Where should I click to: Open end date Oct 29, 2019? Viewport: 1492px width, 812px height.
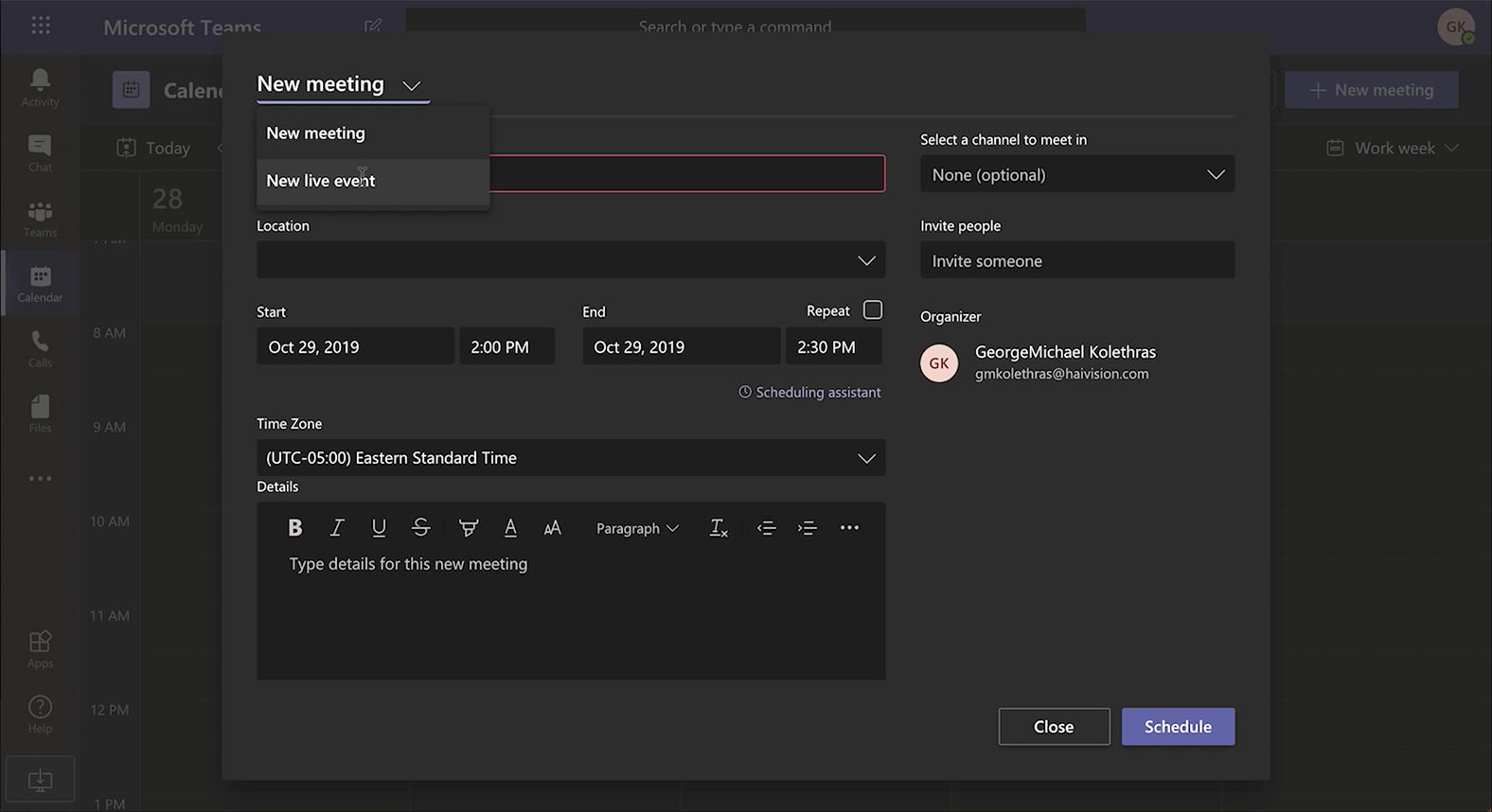681,347
